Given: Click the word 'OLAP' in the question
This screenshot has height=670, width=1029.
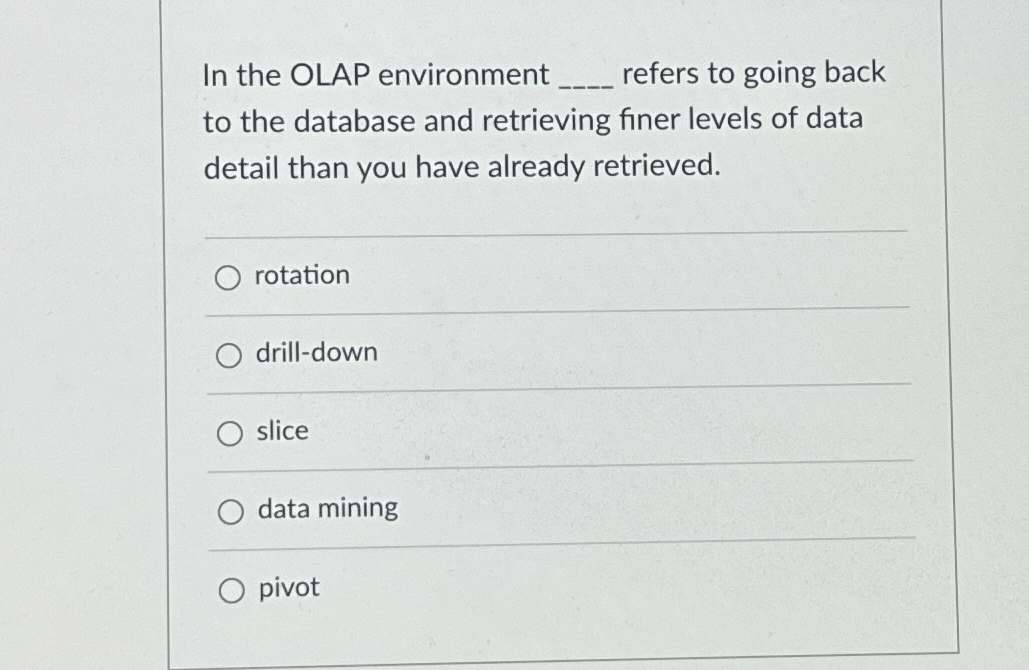Looking at the screenshot, I should point(330,75).
